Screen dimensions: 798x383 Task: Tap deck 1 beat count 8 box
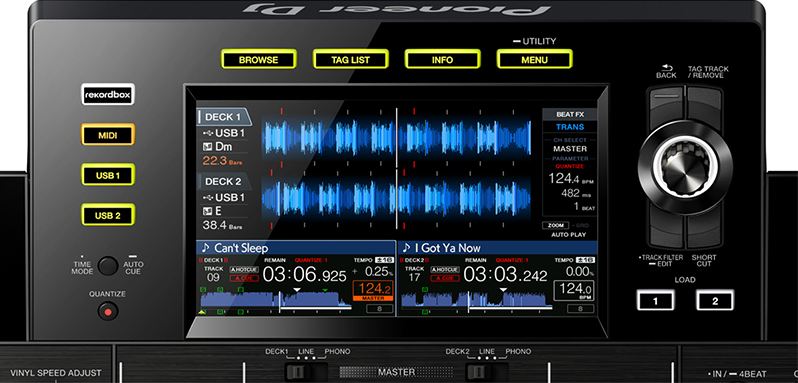coord(380,309)
